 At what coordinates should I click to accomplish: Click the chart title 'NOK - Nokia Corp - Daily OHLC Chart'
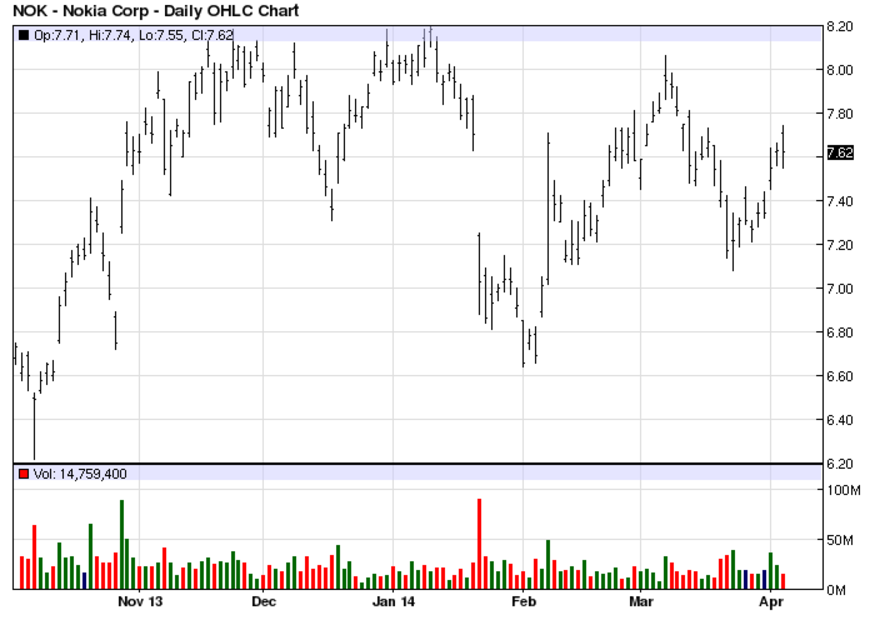click(156, 11)
